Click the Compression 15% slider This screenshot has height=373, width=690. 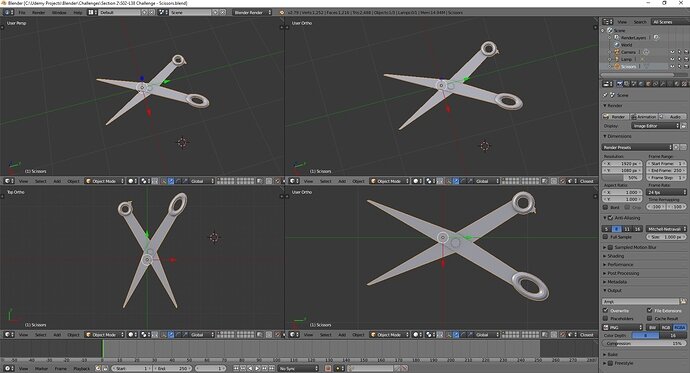pyautogui.click(x=644, y=343)
